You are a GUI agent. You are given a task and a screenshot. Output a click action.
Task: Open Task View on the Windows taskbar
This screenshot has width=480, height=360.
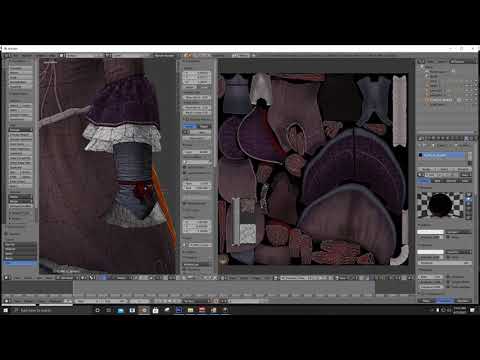[x=108, y=310]
